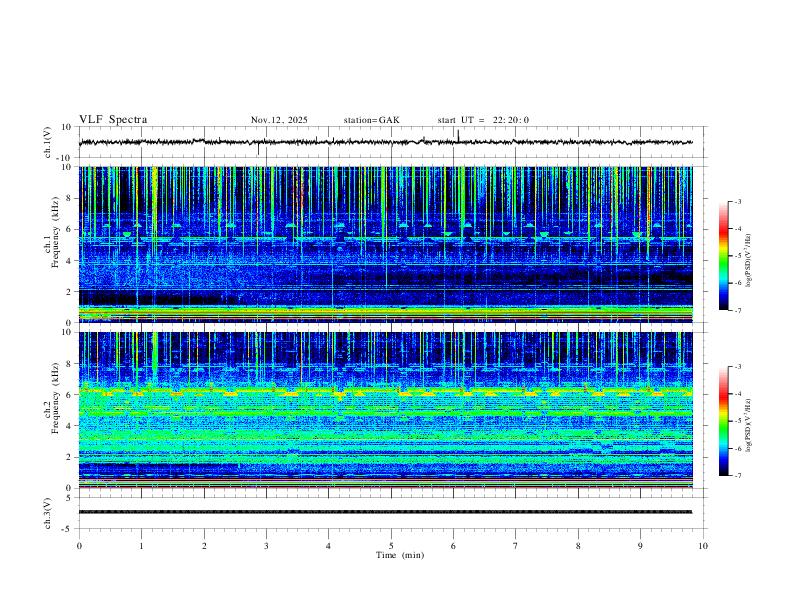Click the ch.1 "Frequency (kHz)" axis title

coord(55,233)
